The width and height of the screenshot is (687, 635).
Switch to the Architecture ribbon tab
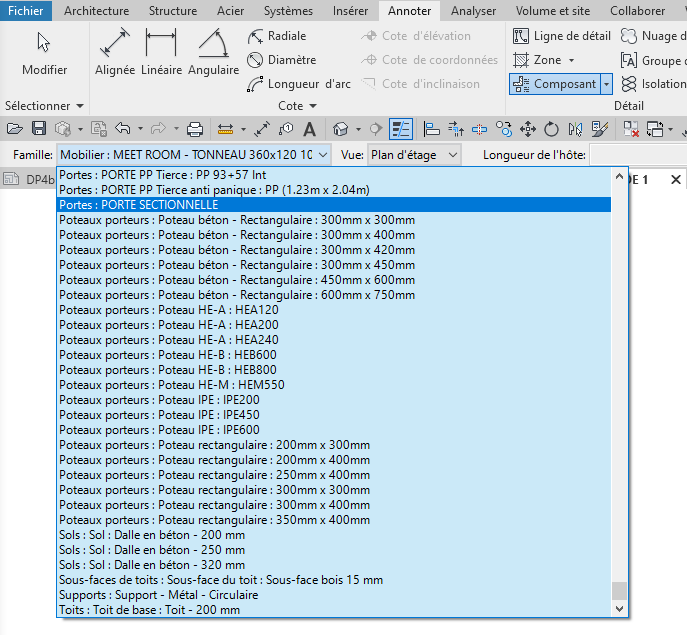(96, 11)
